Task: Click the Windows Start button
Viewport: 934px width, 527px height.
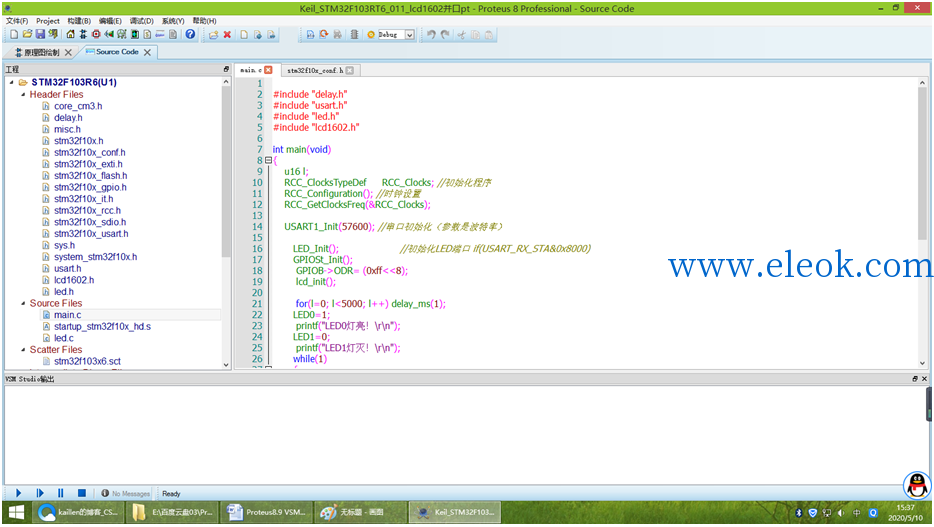Action: pyautogui.click(x=16, y=512)
